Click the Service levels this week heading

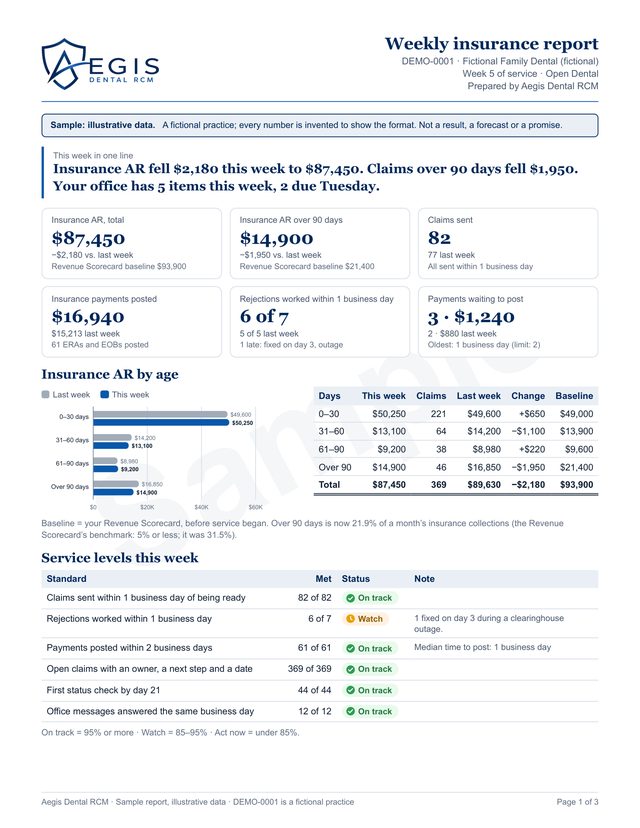tap(120, 558)
